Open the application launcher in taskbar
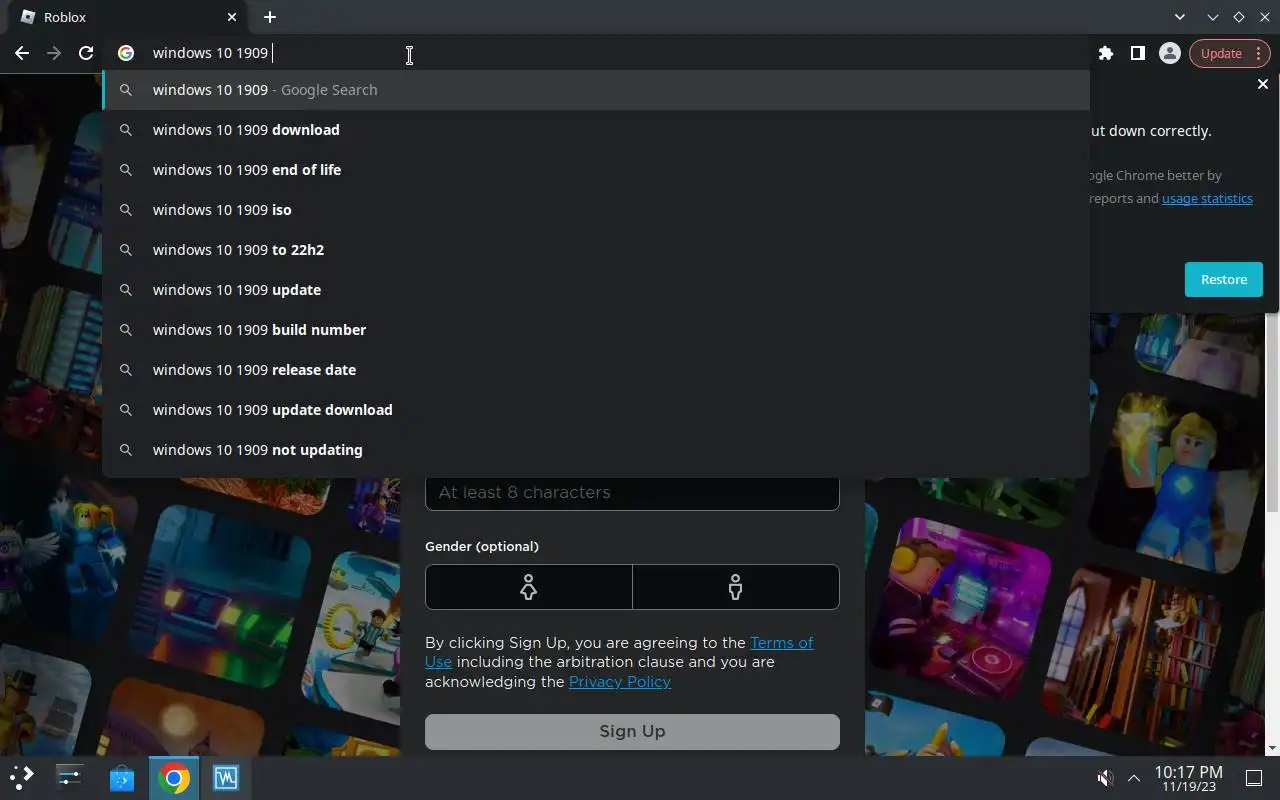 click(x=22, y=777)
